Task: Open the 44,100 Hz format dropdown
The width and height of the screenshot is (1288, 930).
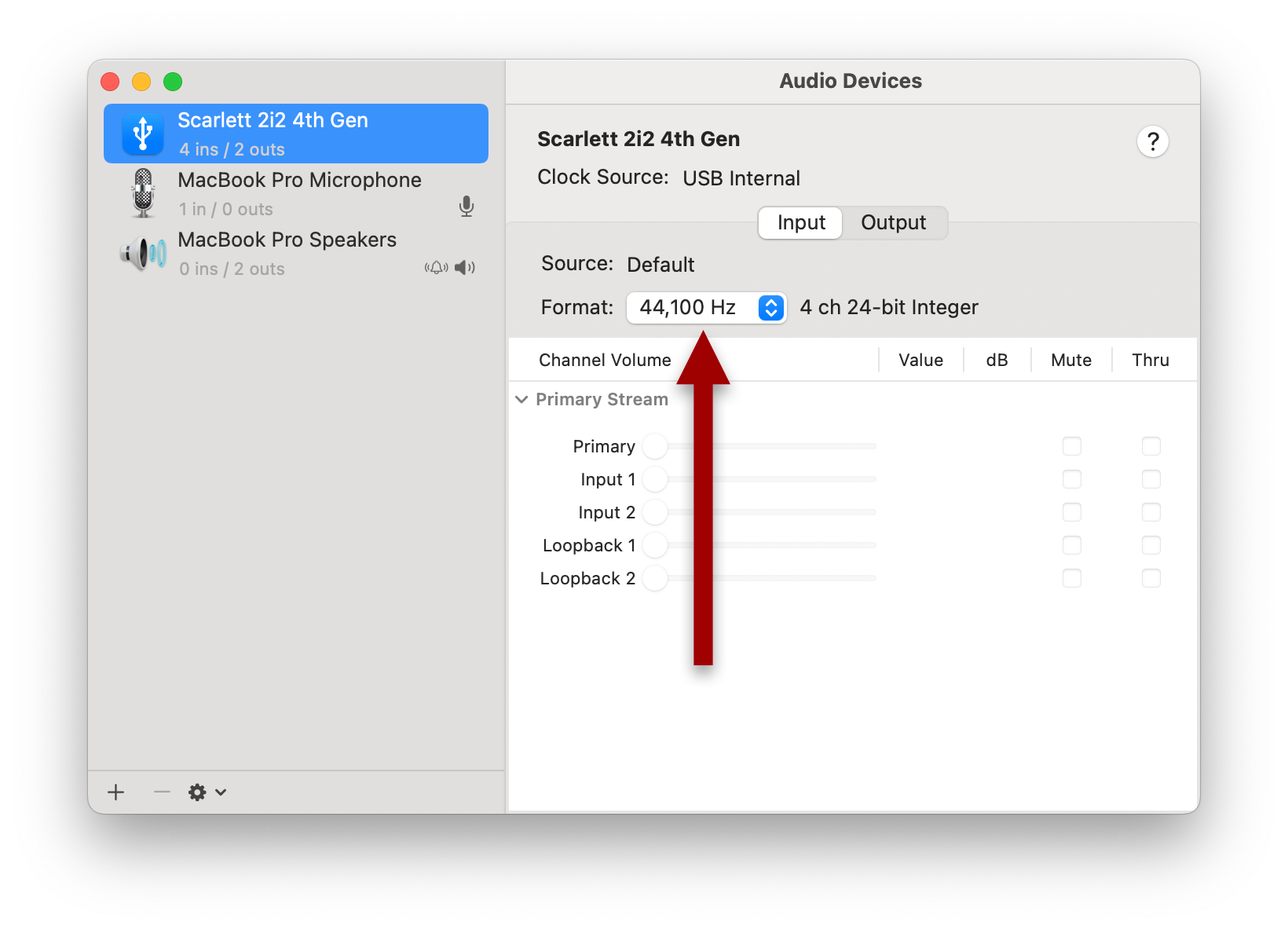Action: [706, 307]
